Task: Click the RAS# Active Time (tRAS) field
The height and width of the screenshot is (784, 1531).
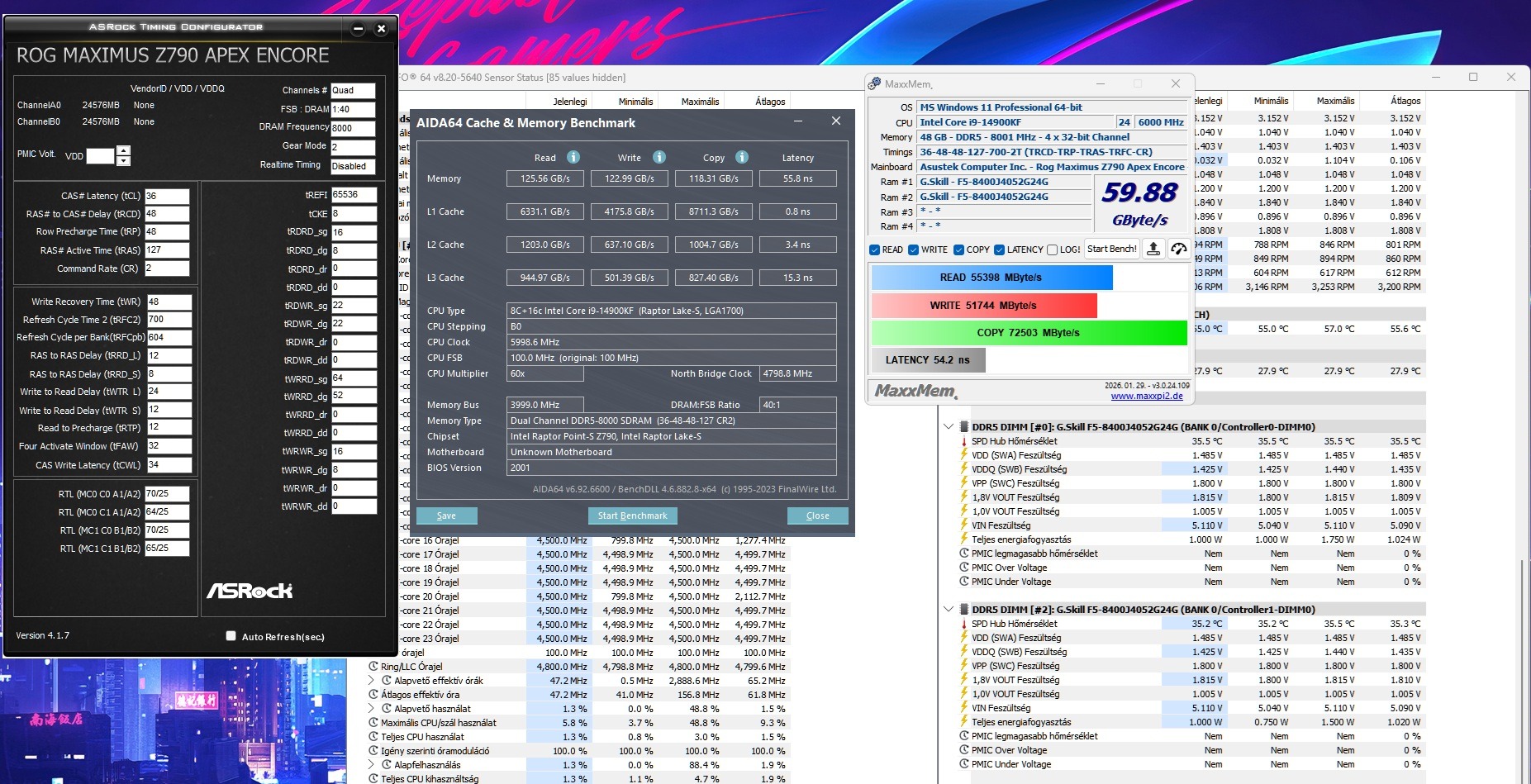Action: (x=167, y=249)
